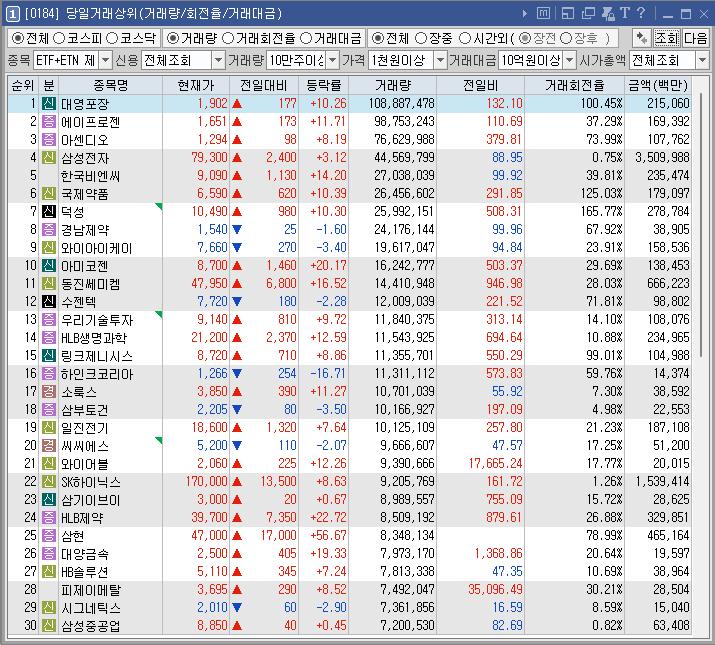
Task: Click the screen layout icon in title bar
Action: point(568,13)
